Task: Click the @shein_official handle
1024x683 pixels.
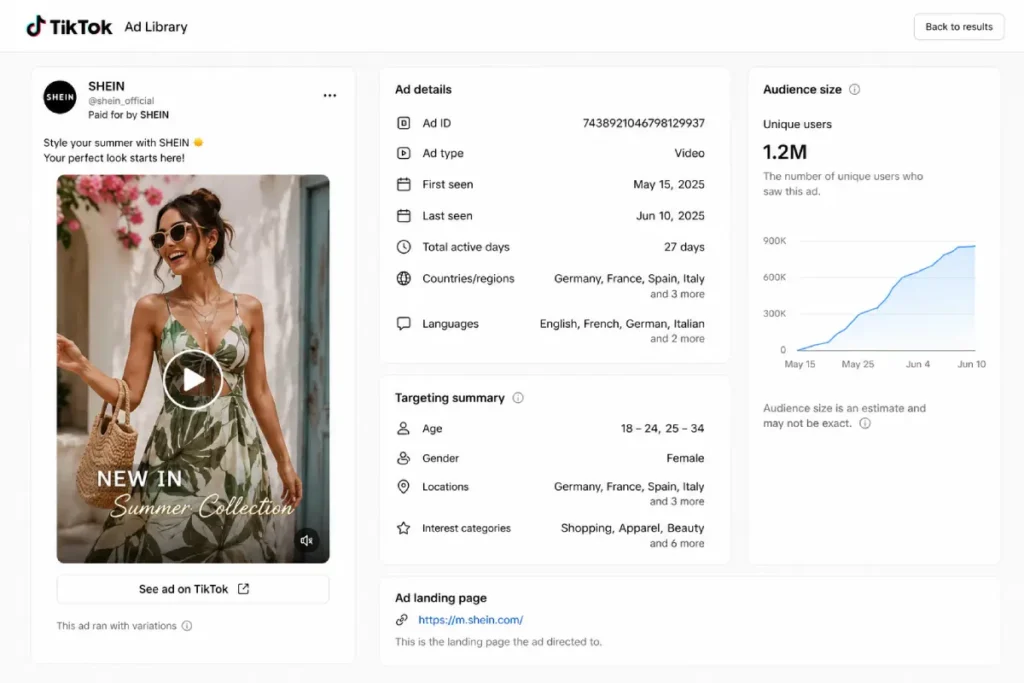Action: click(121, 101)
